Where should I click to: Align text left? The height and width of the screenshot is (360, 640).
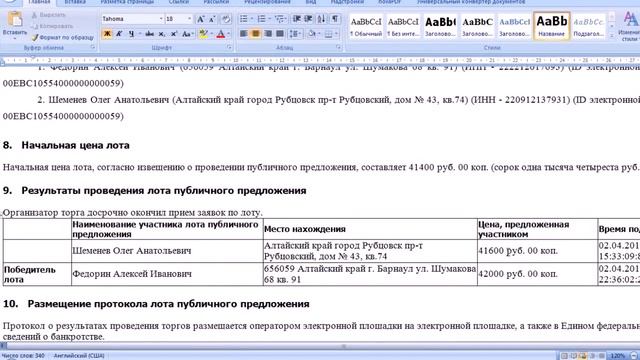pyautogui.click(x=244, y=34)
